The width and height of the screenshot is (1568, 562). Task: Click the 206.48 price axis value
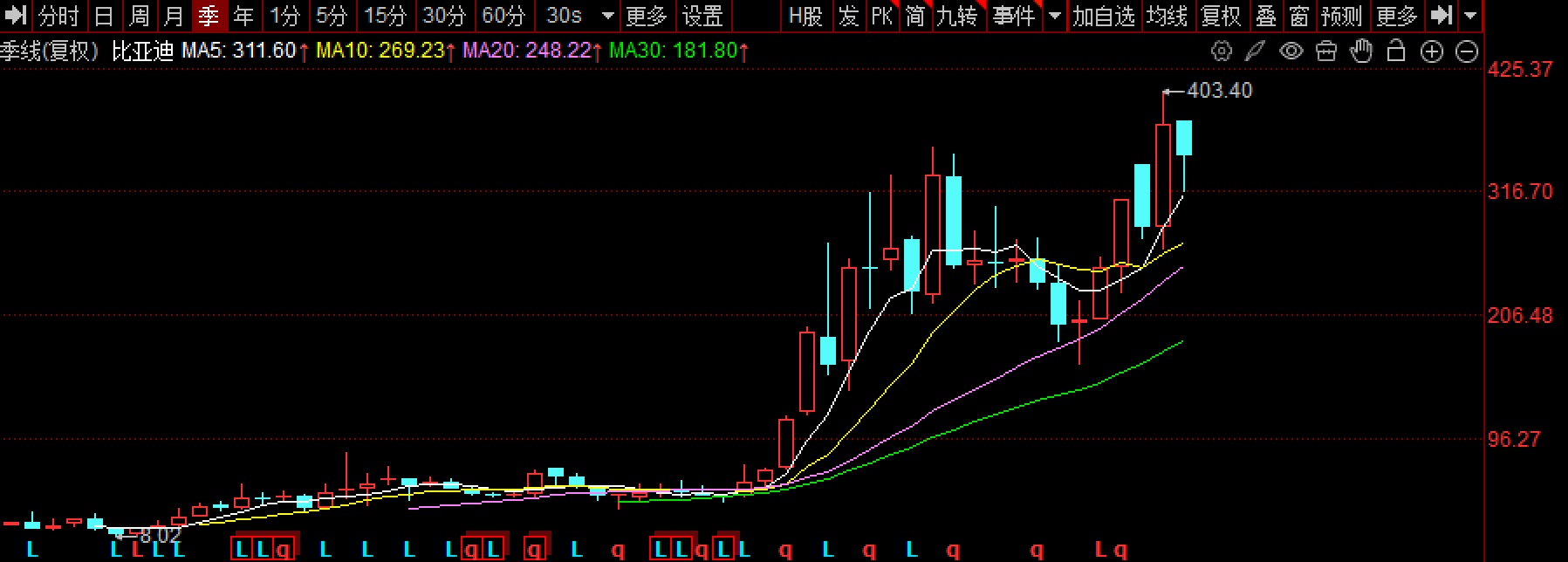1520,315
